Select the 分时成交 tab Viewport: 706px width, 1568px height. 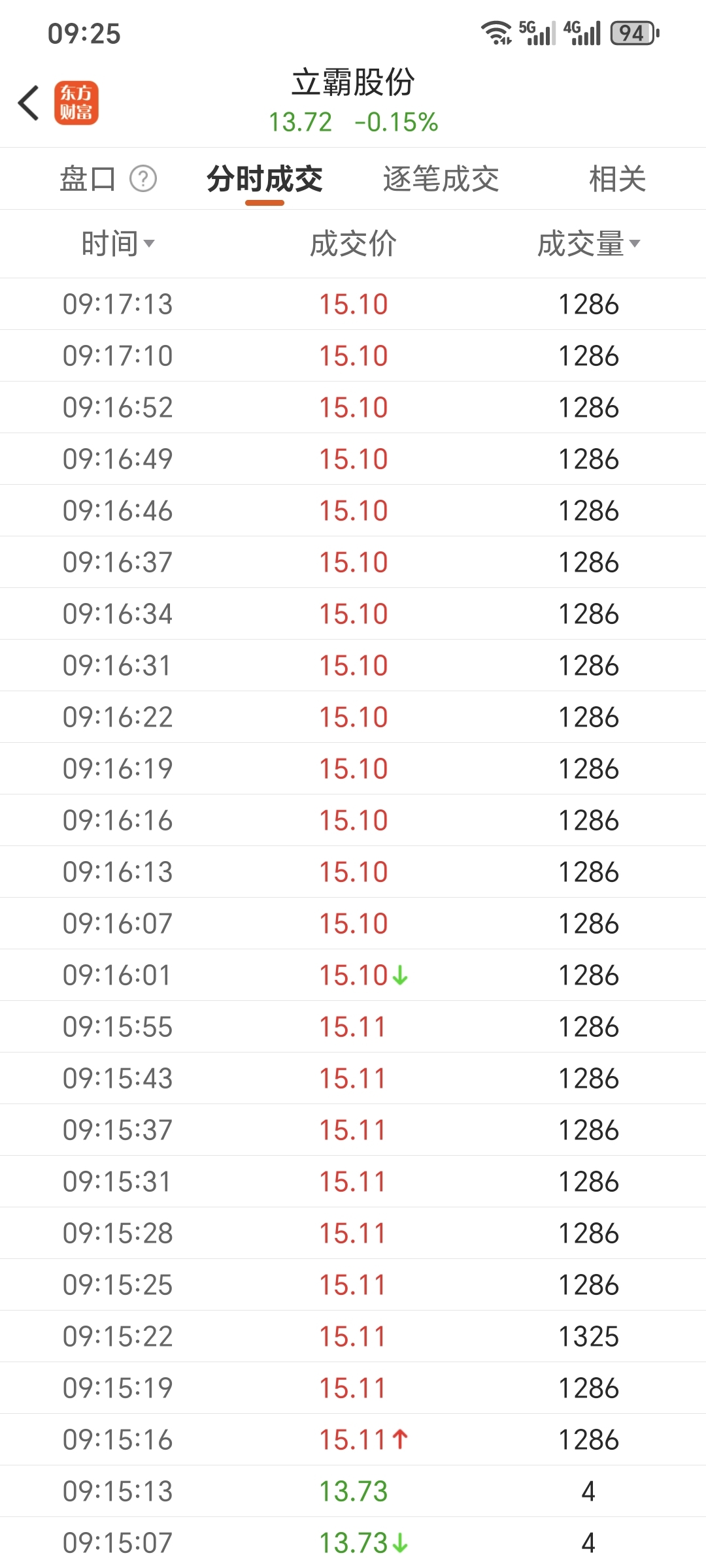(265, 179)
